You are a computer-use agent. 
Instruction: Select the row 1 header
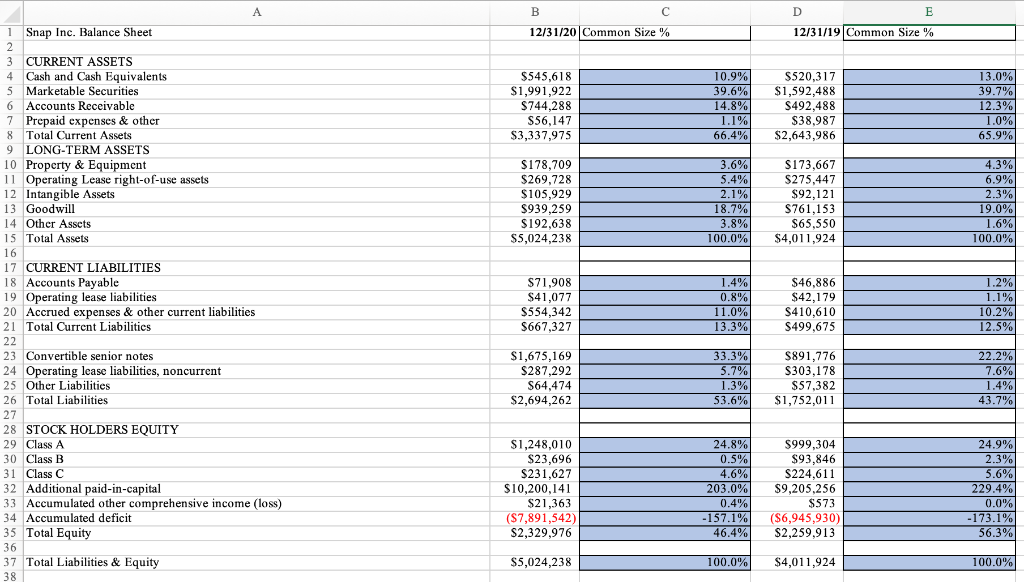[11, 33]
